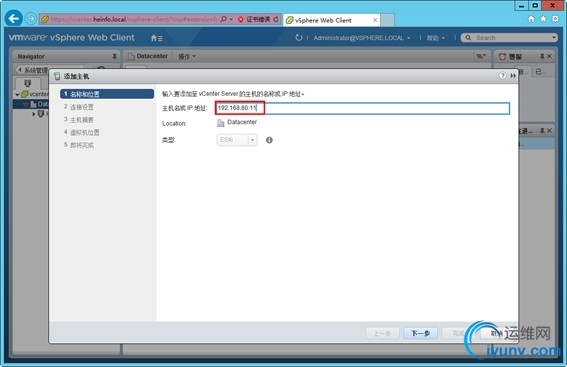Screen dimensions: 567x367
Task: Click the address bar search magnifier icon
Action: coord(223,19)
